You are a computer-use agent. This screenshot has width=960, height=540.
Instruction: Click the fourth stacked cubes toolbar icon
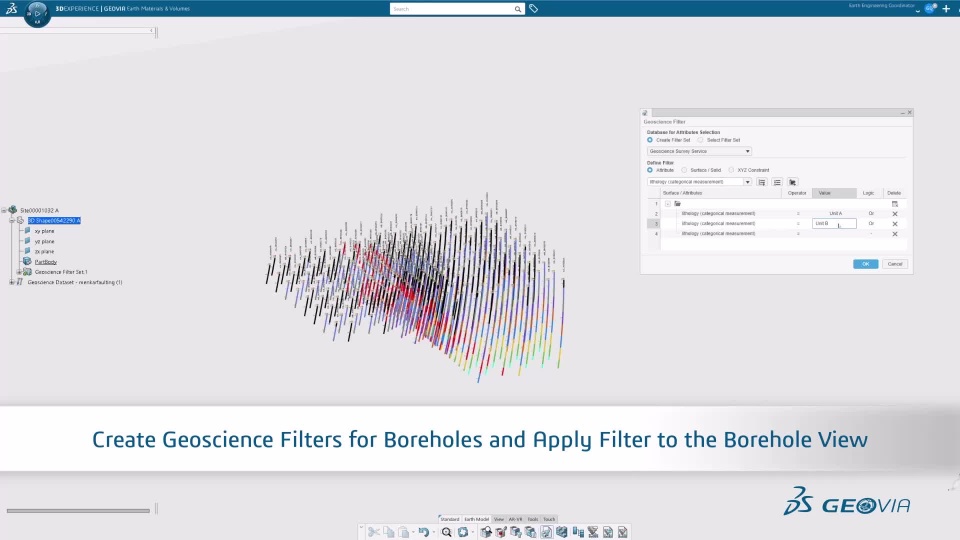coord(531,532)
